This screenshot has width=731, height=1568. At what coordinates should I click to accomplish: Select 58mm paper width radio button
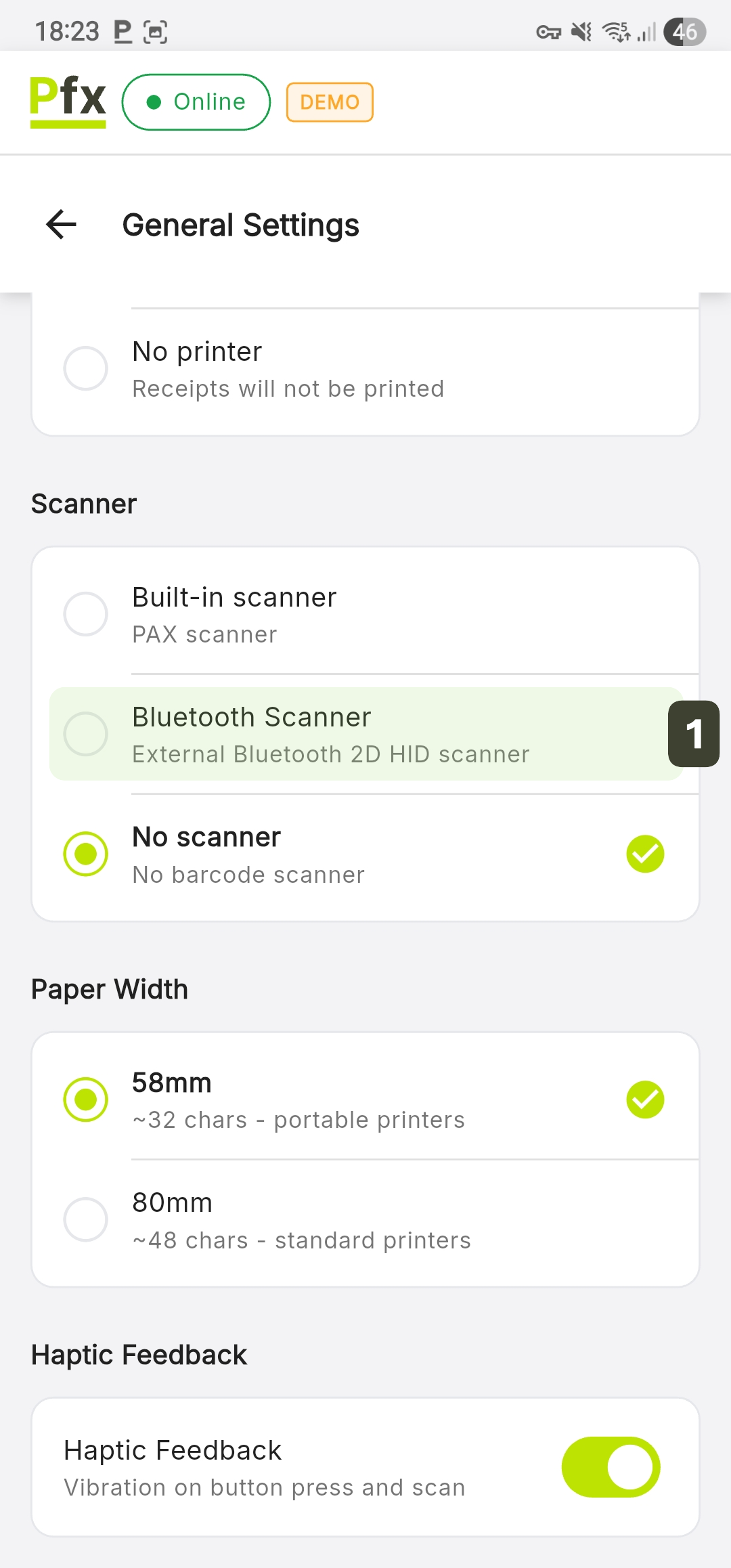click(86, 1099)
